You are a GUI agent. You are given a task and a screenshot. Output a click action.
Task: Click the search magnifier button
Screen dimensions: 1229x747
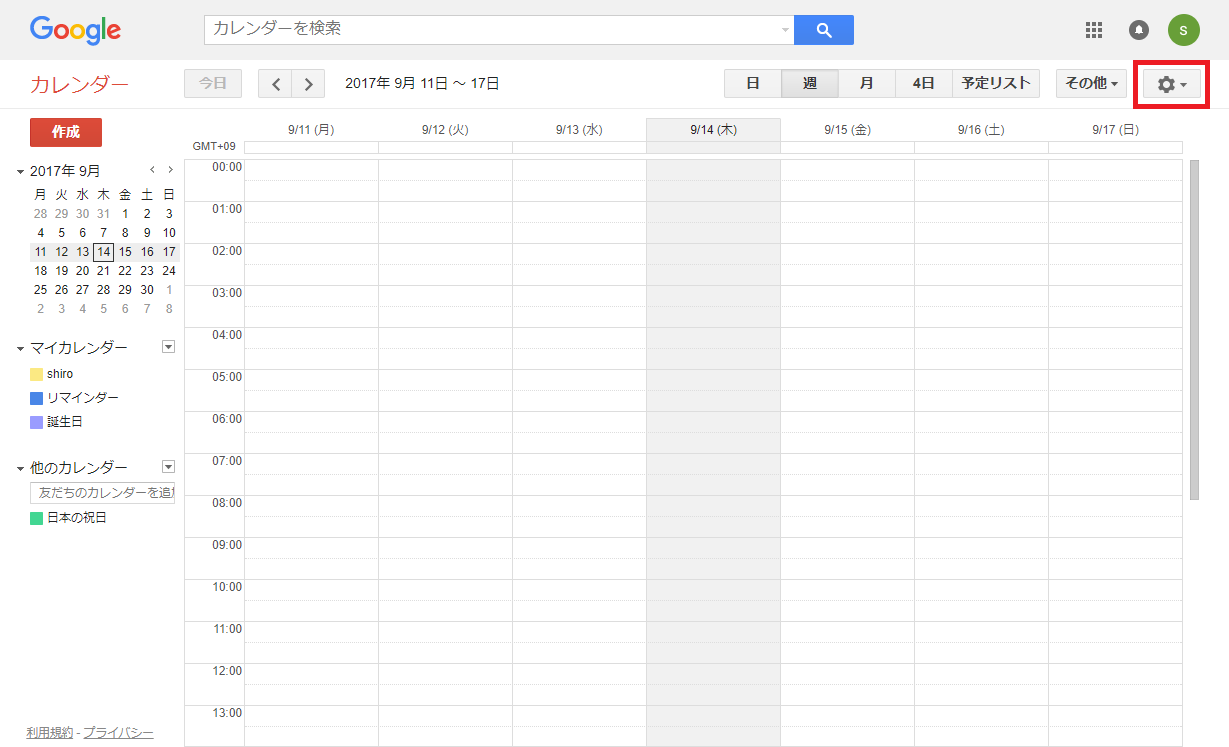click(x=823, y=30)
